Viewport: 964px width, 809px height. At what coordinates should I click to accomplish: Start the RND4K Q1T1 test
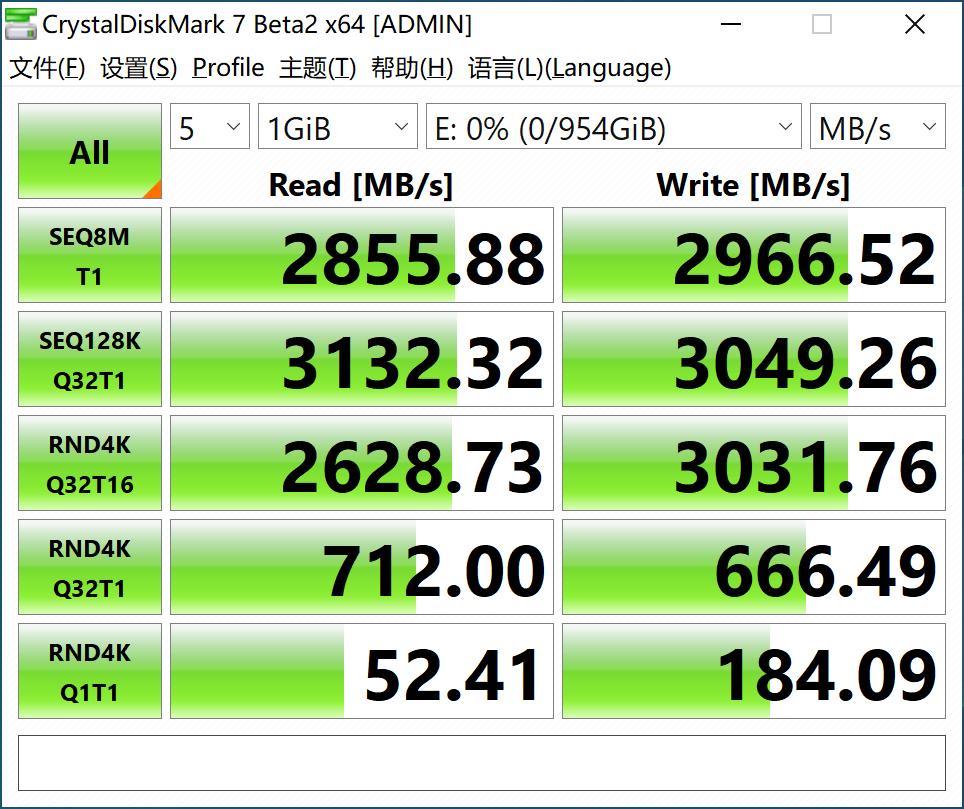pyautogui.click(x=90, y=671)
